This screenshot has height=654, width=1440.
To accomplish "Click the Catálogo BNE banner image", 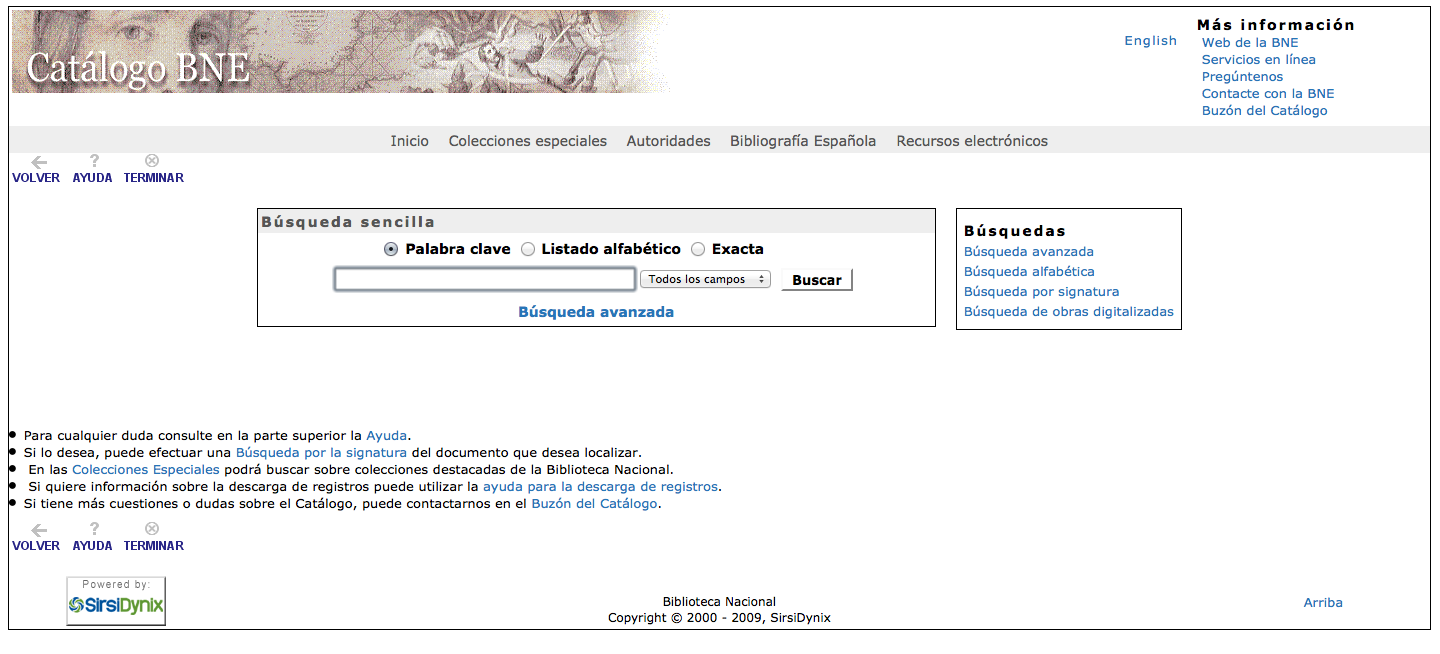I will pos(340,52).
